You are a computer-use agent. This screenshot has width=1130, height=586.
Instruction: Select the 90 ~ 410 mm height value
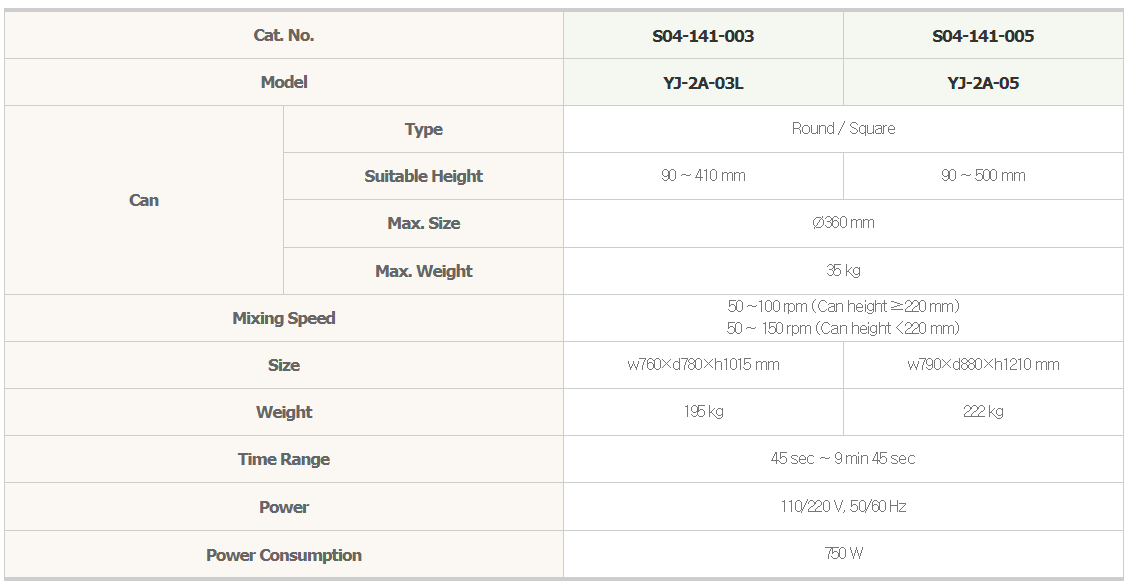coord(703,175)
